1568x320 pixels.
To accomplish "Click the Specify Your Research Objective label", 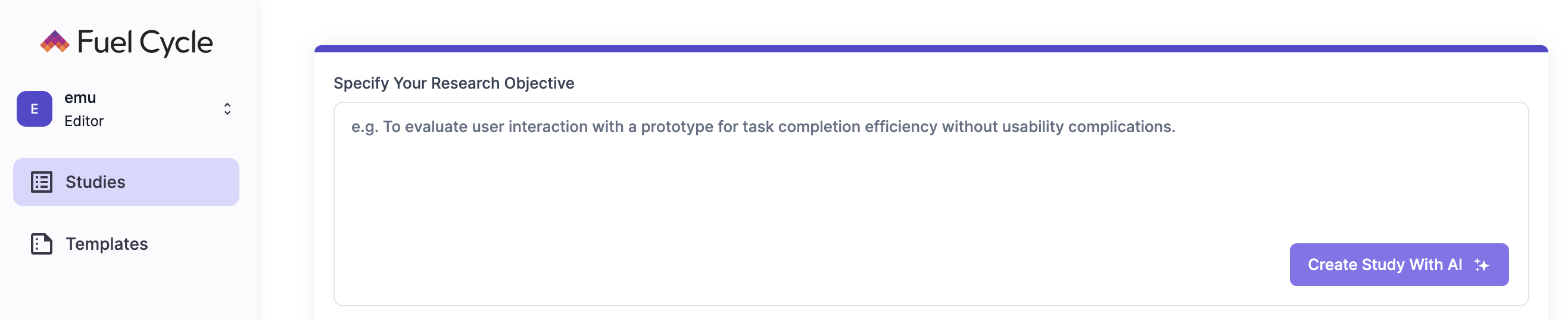I will click(x=453, y=83).
